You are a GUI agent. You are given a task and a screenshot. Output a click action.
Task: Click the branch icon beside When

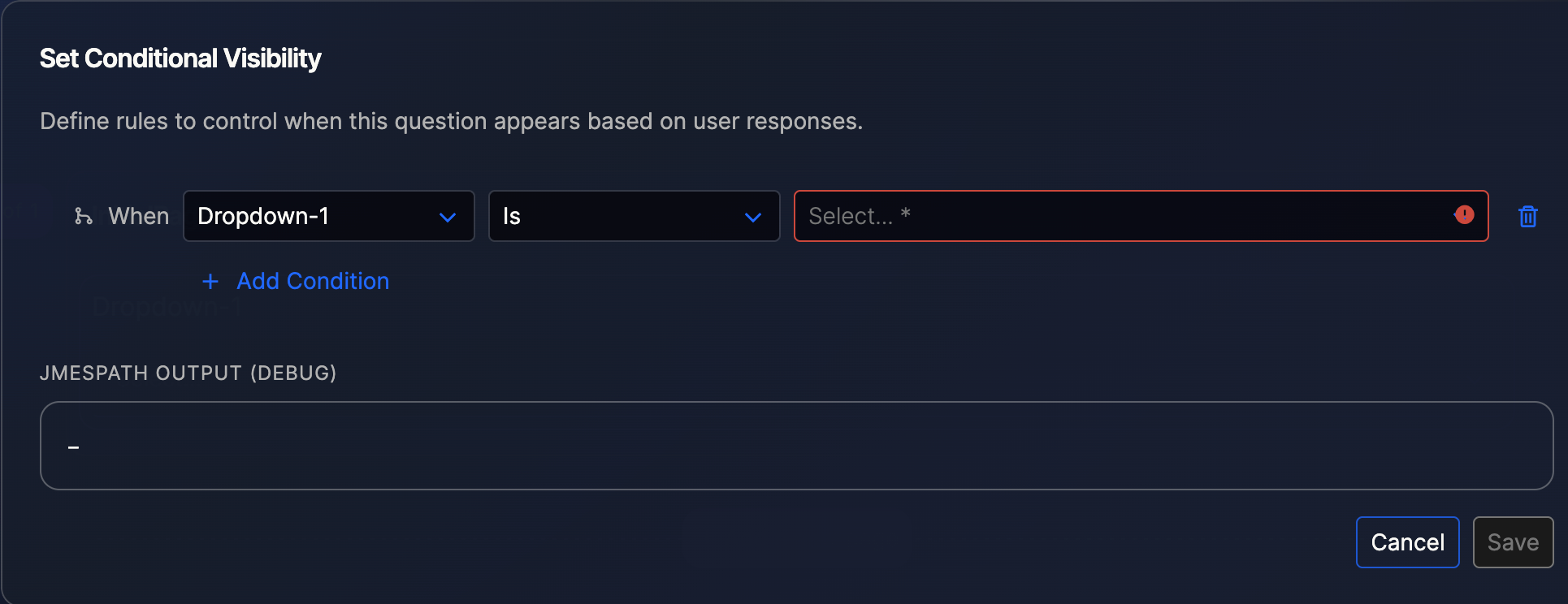click(x=83, y=216)
